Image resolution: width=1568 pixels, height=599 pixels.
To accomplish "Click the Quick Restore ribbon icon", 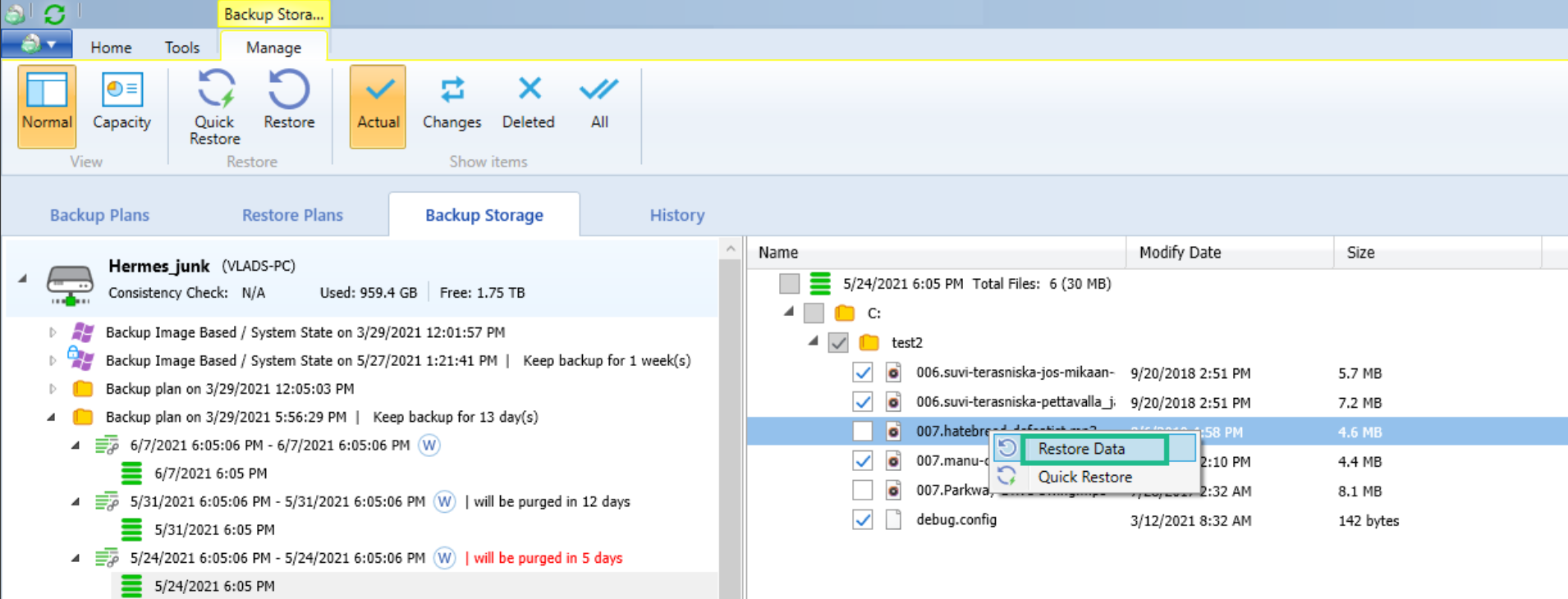I will click(x=215, y=107).
